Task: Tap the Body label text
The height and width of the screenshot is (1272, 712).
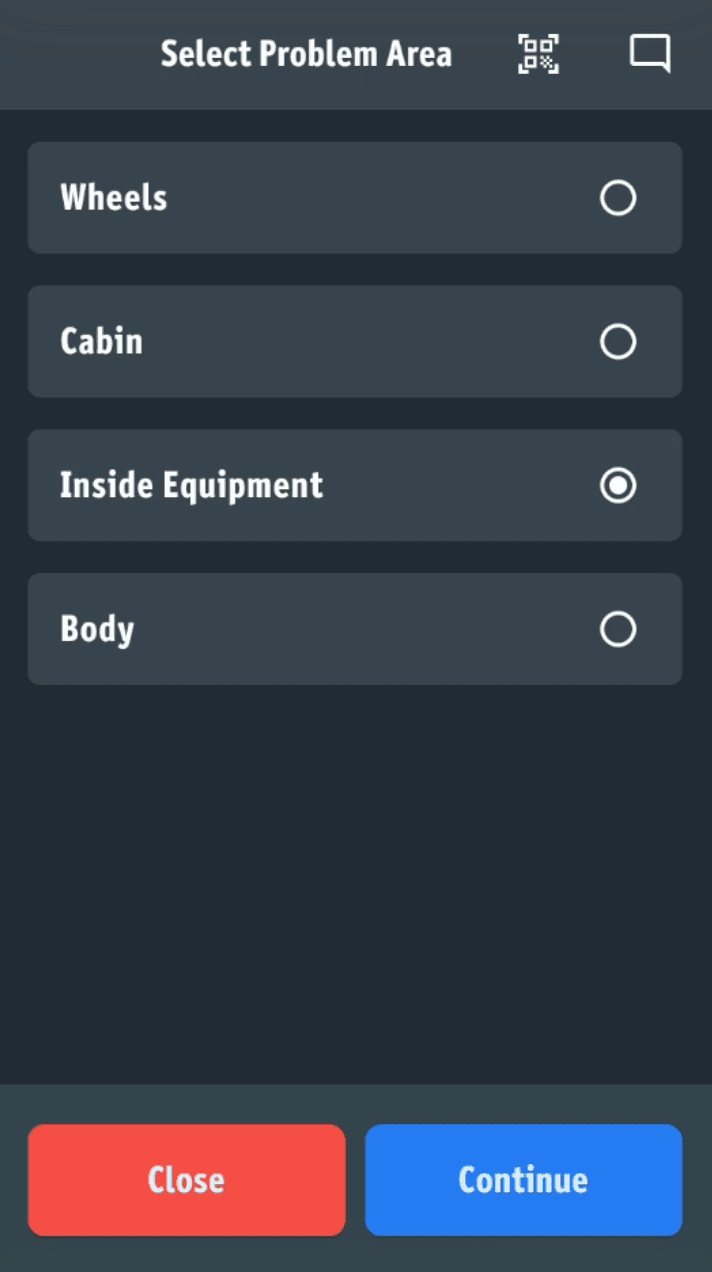Action: [x=97, y=629]
